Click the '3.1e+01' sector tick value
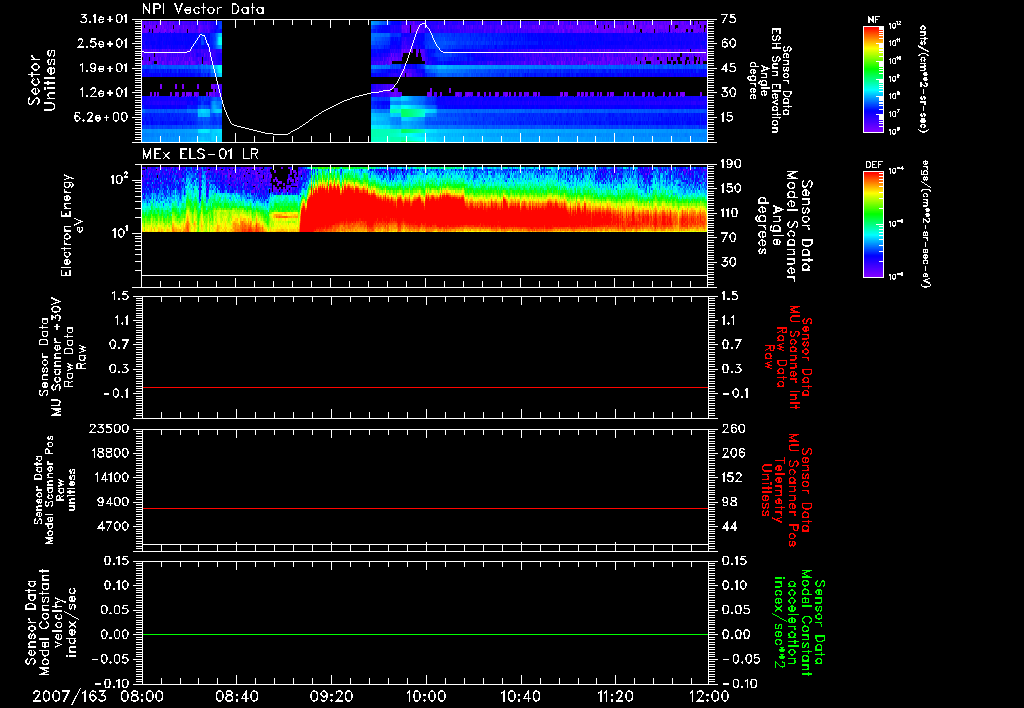1024x708 pixels. coord(104,19)
